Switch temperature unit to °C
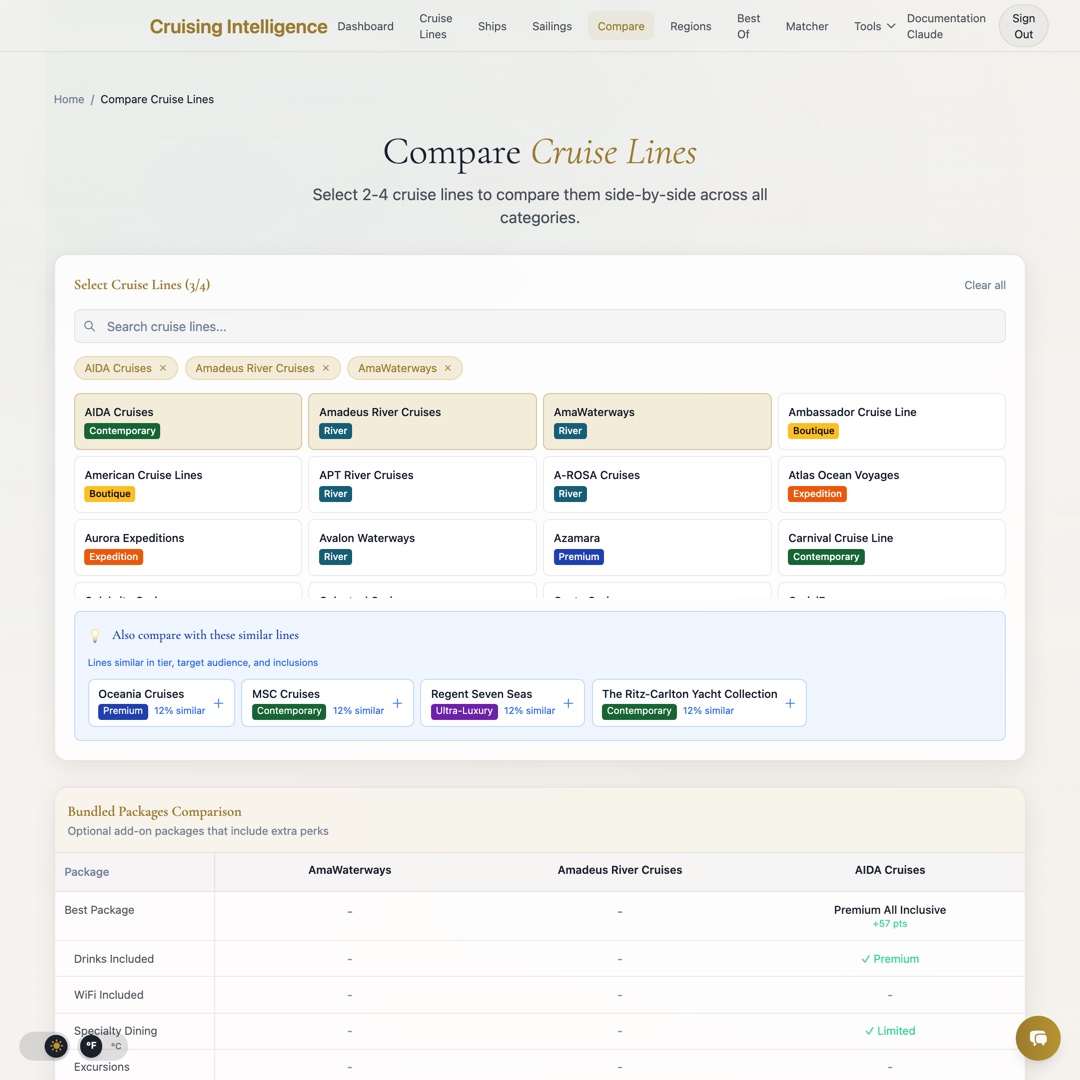 tap(116, 1046)
